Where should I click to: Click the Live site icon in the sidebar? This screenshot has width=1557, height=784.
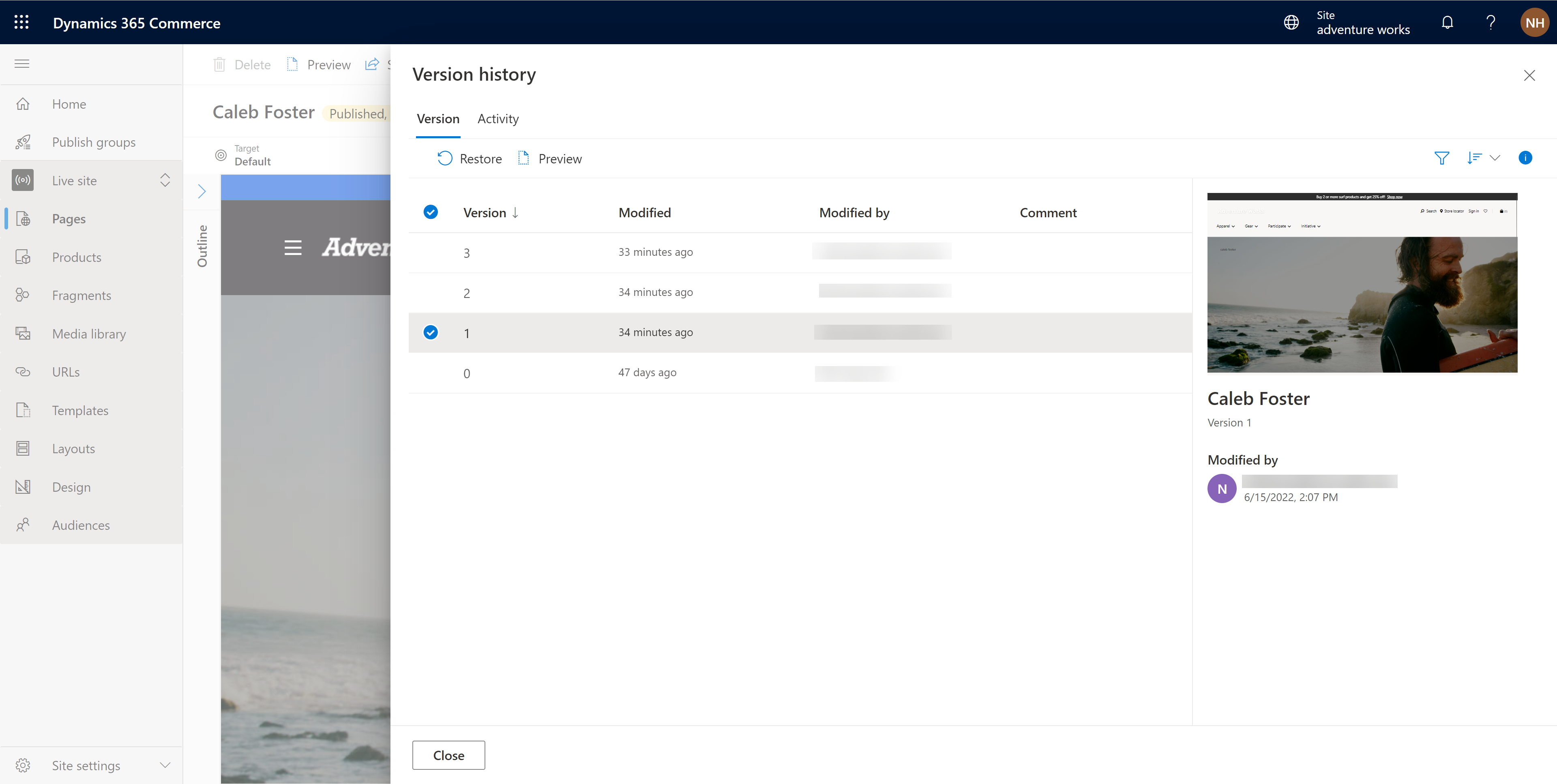coord(23,180)
